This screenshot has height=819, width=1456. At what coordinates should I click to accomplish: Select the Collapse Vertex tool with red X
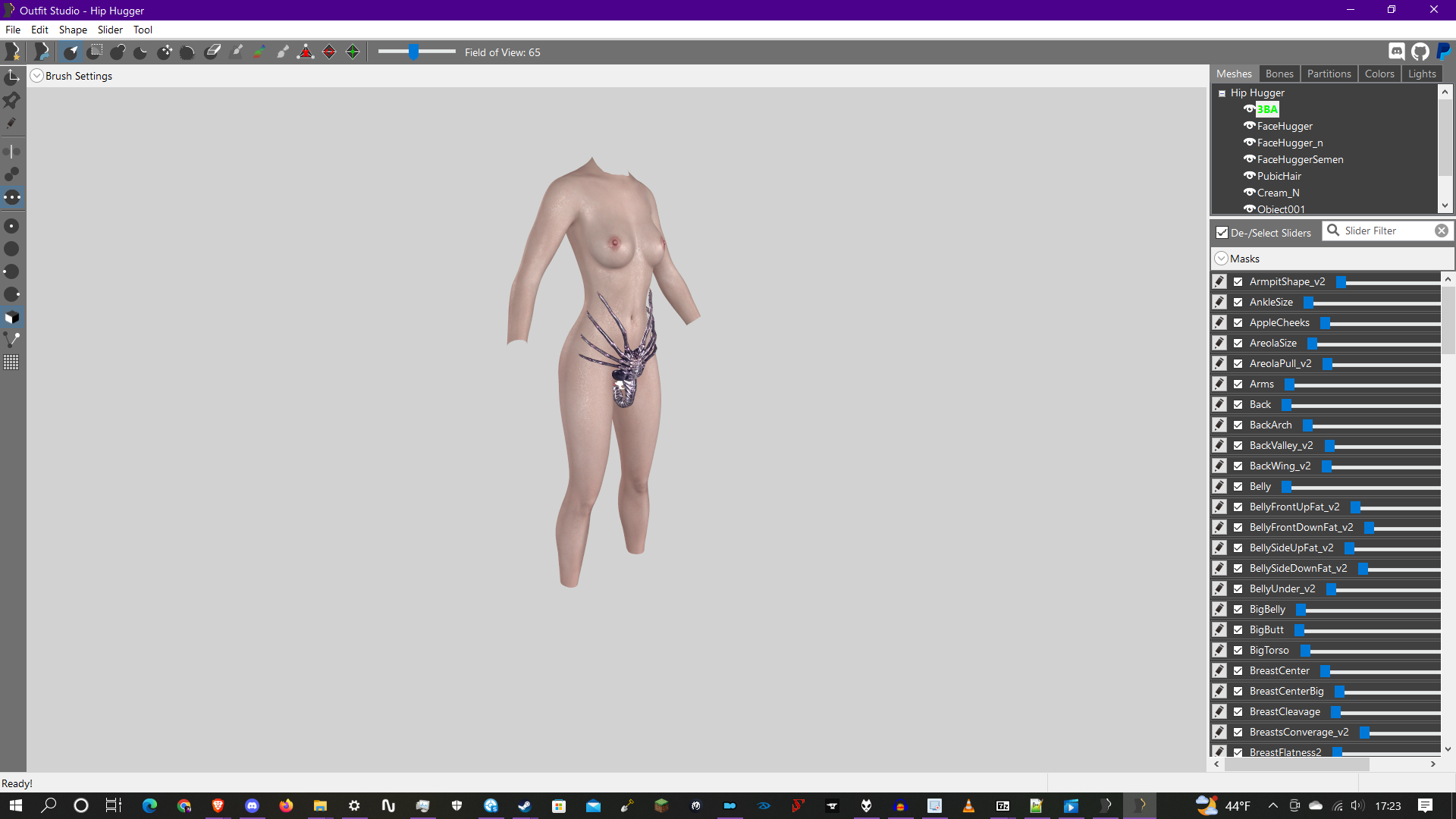click(306, 52)
